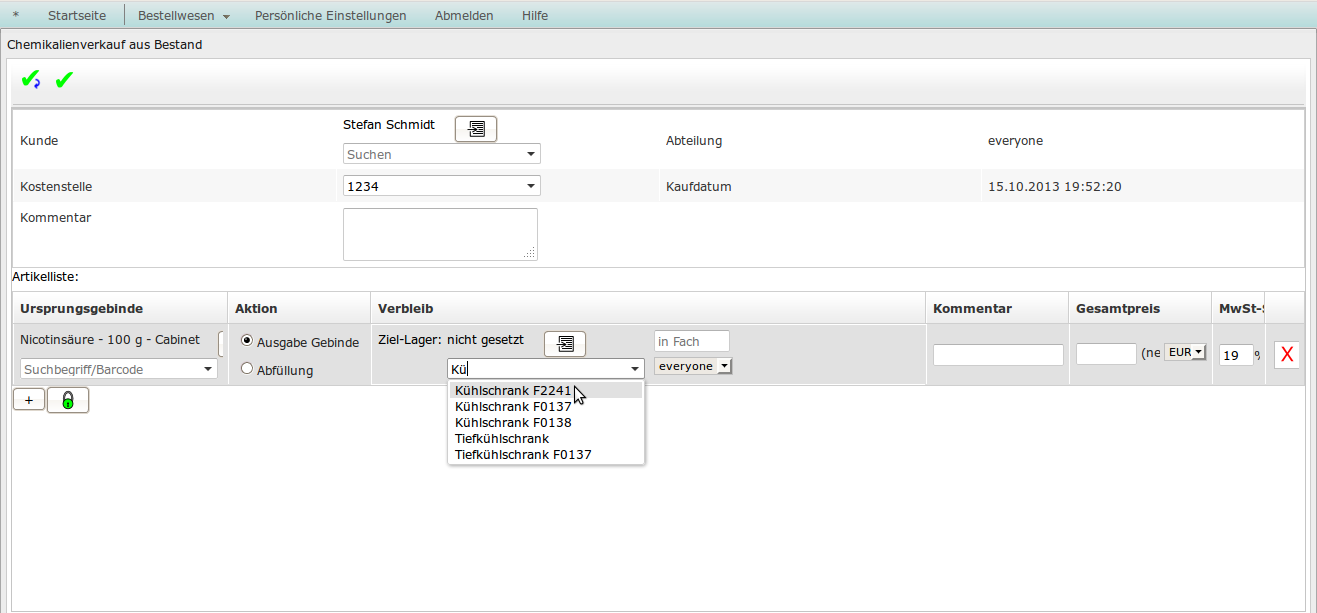
Task: Open the Kunde Suchen combo box
Action: 441,154
